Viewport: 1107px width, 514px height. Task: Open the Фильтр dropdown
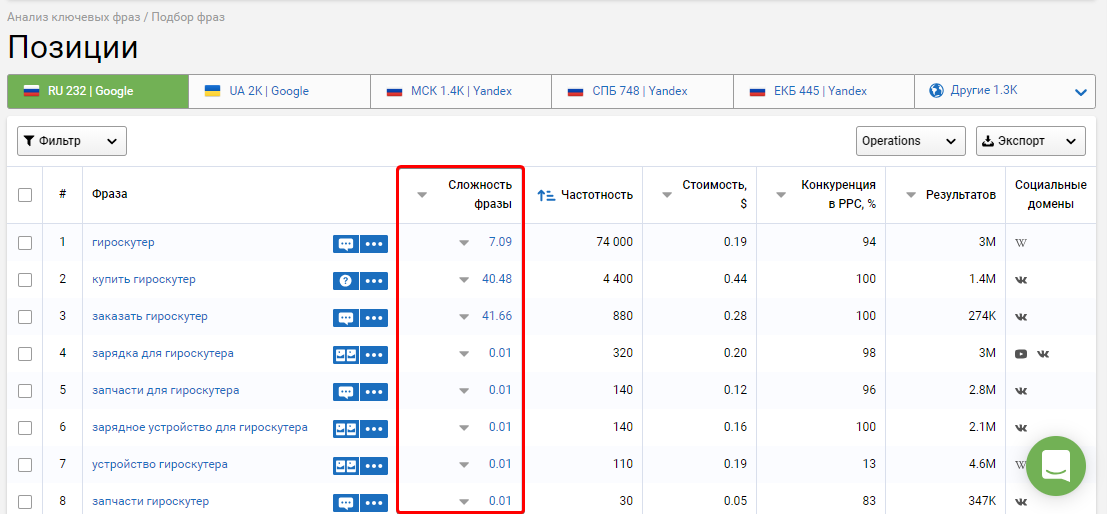(x=71, y=141)
